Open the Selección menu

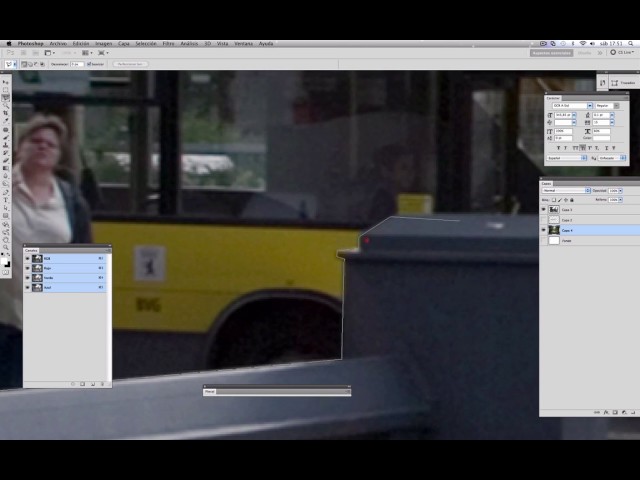click(x=146, y=43)
